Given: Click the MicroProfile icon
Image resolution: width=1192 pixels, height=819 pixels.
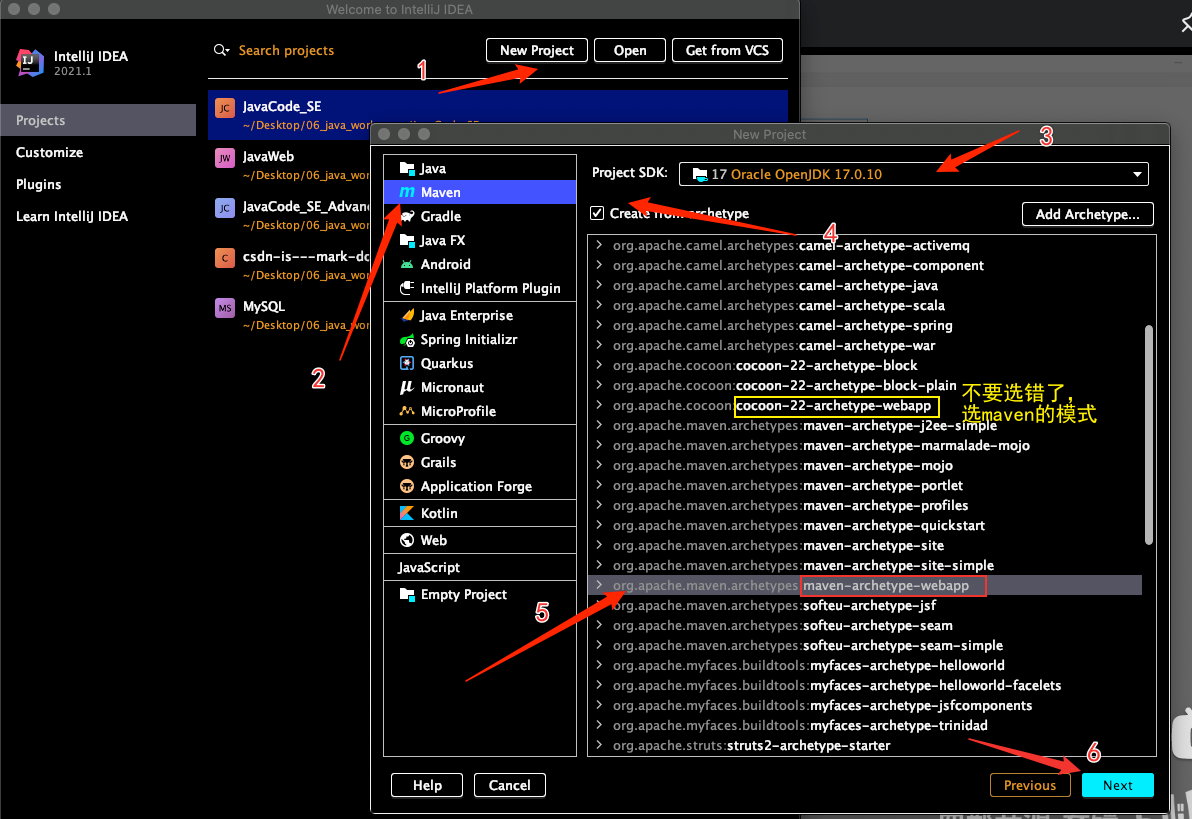Looking at the screenshot, I should [x=407, y=411].
